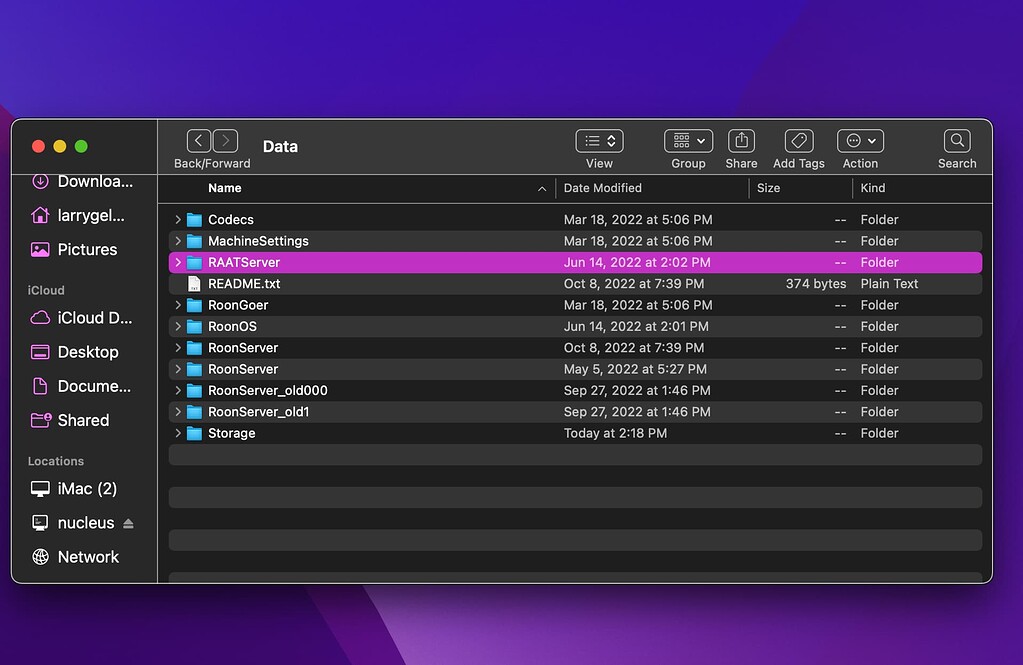The image size is (1023, 665).
Task: Click the "Jun 14, 2022 at 2:01 PM" date
Action: 636,326
